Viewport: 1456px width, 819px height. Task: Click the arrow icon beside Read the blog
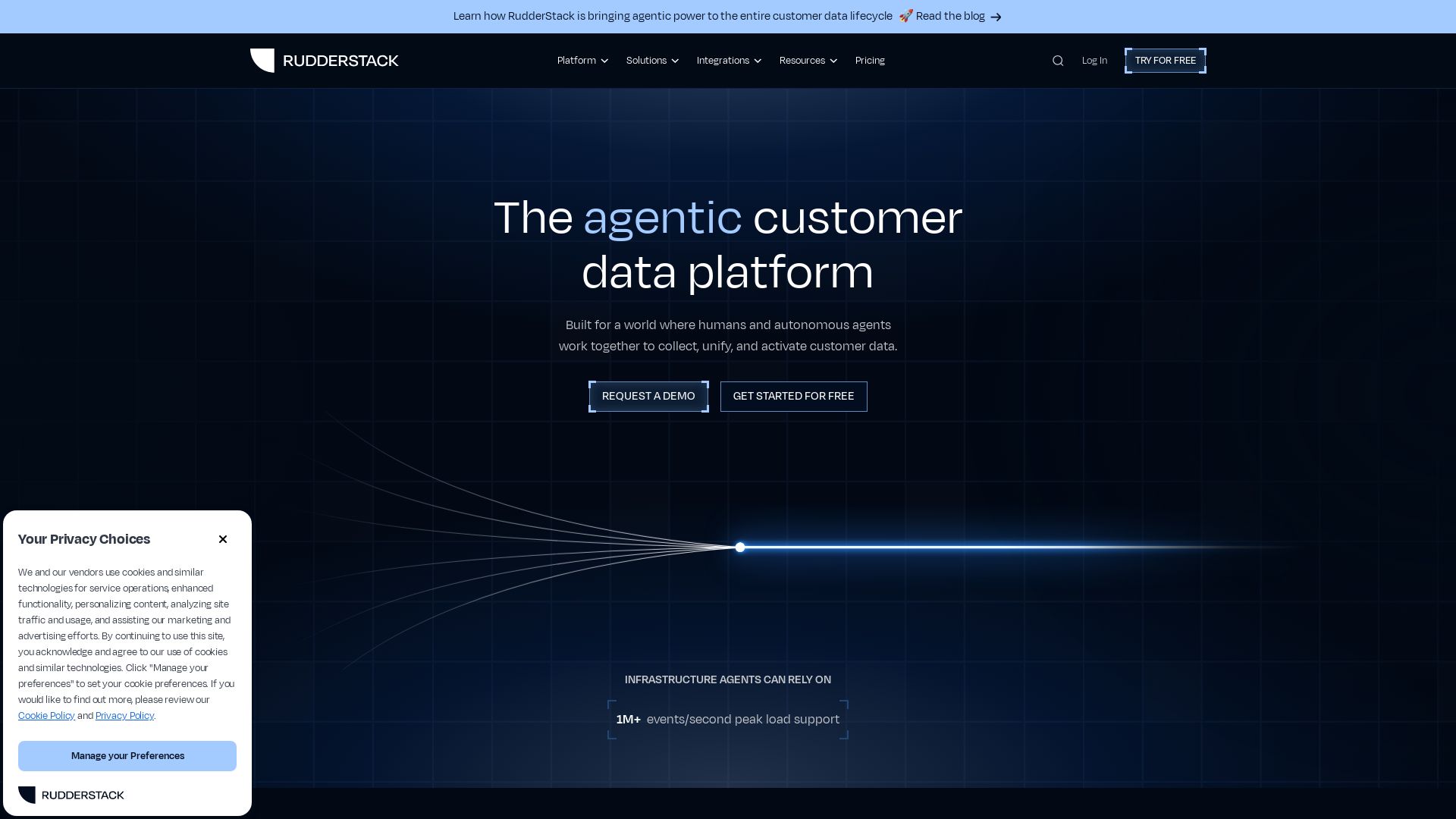coord(996,17)
